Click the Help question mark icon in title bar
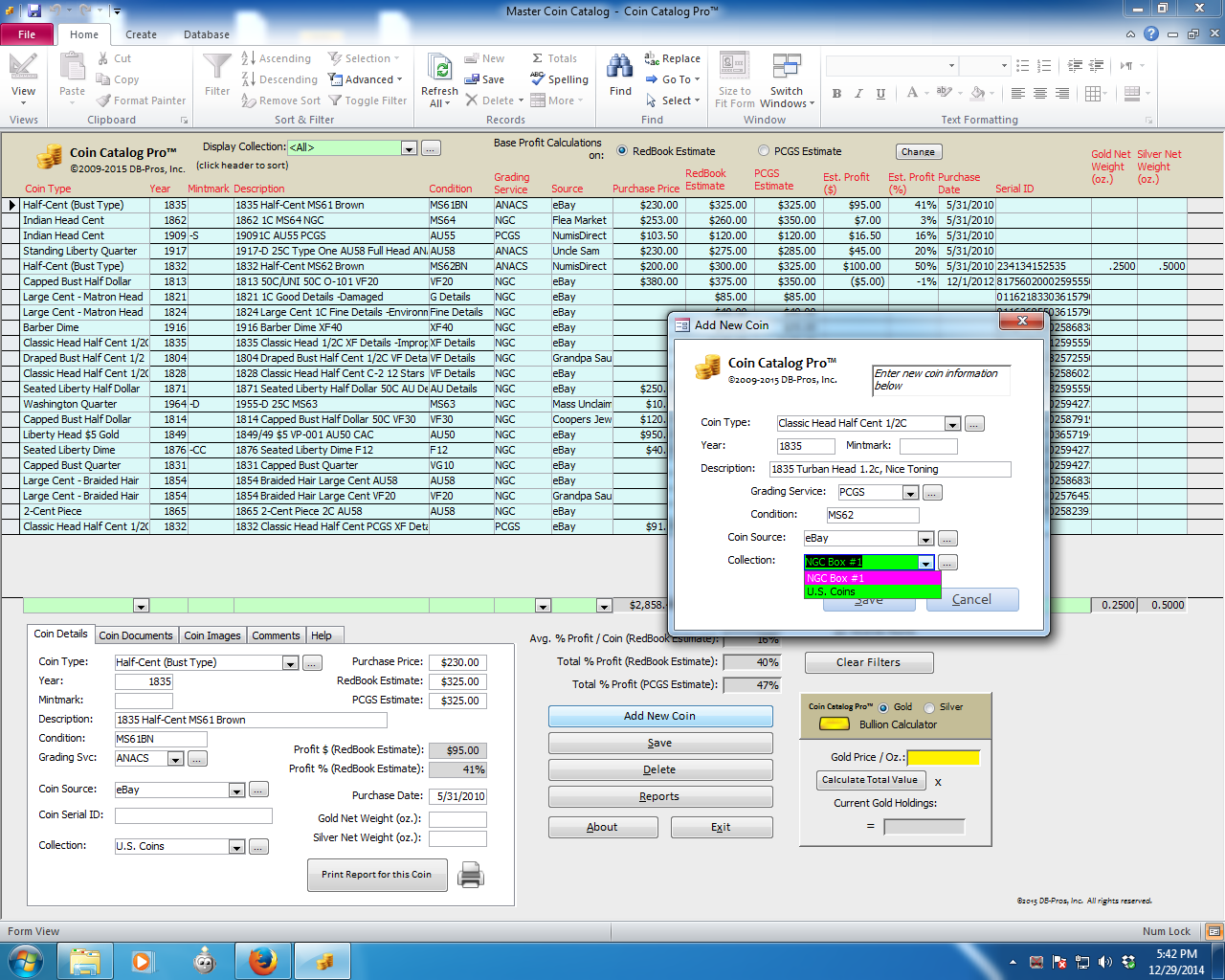This screenshot has width=1225, height=980. point(1151,33)
